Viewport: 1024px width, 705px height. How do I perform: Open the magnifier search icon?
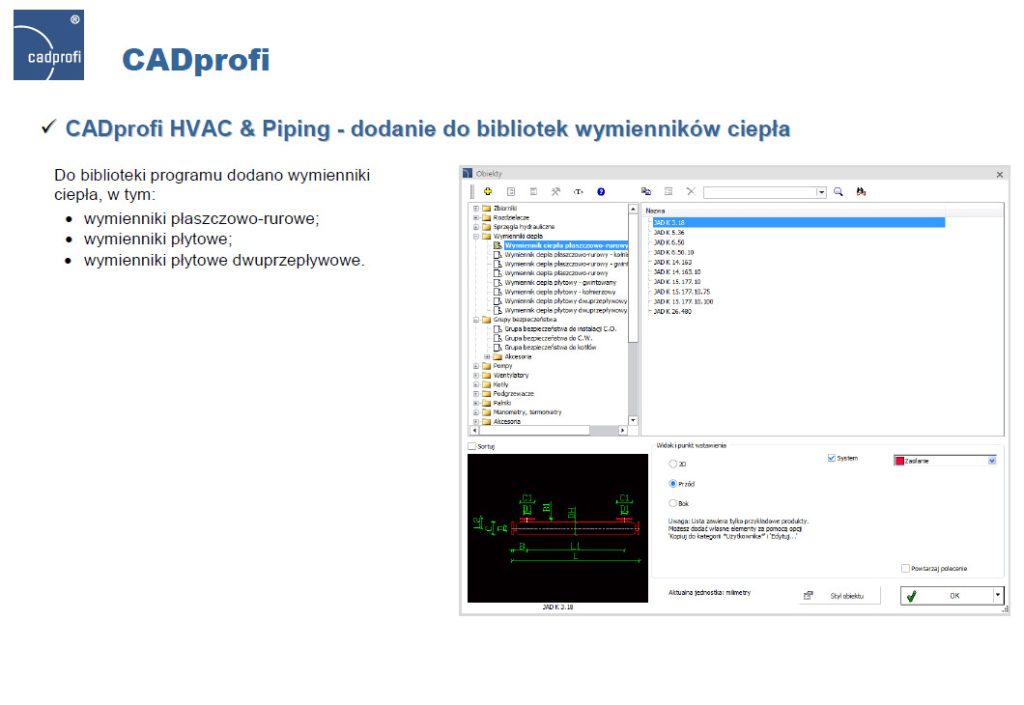tap(837, 190)
